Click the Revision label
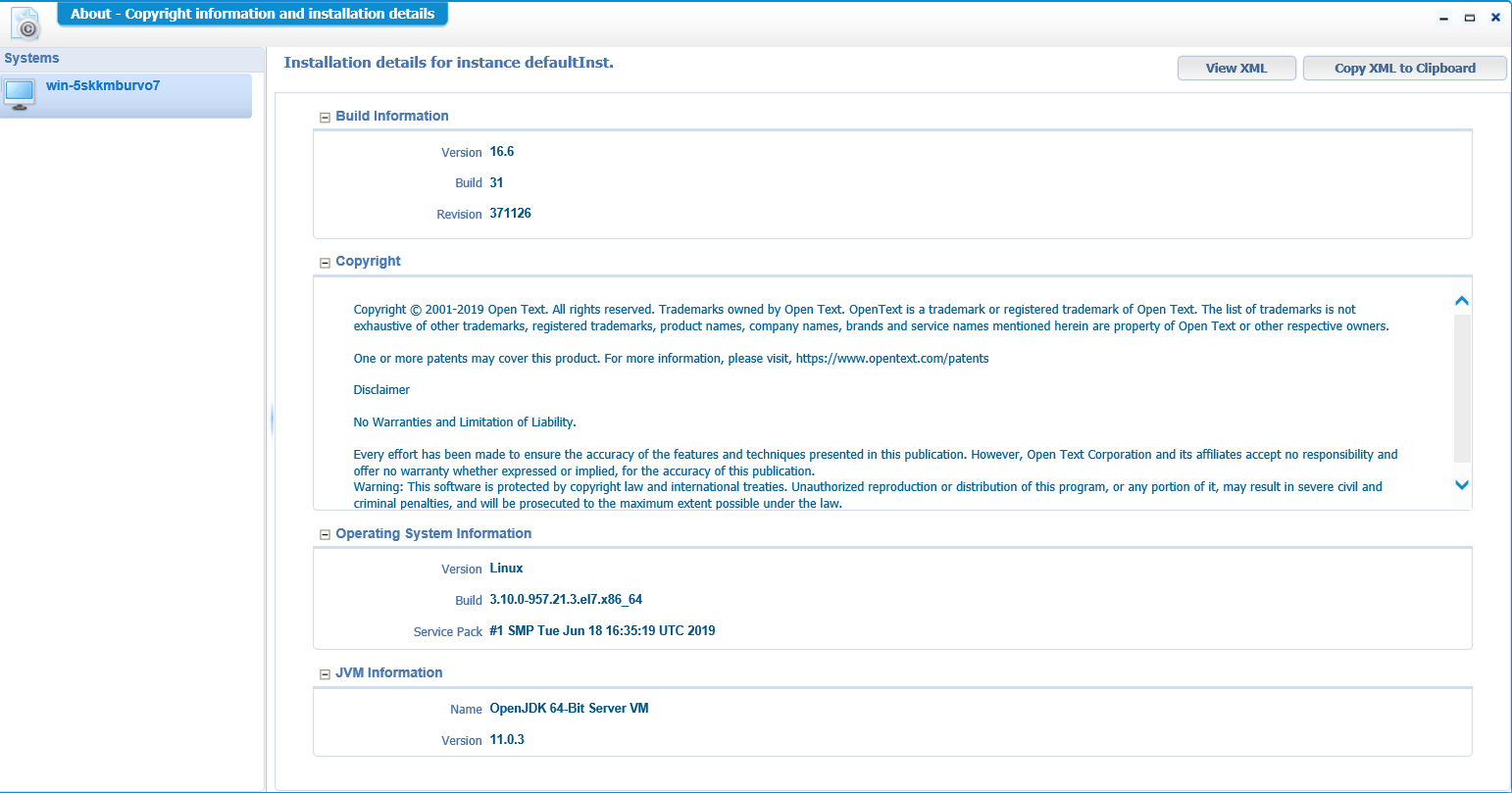This screenshot has width=1512, height=793. click(459, 215)
